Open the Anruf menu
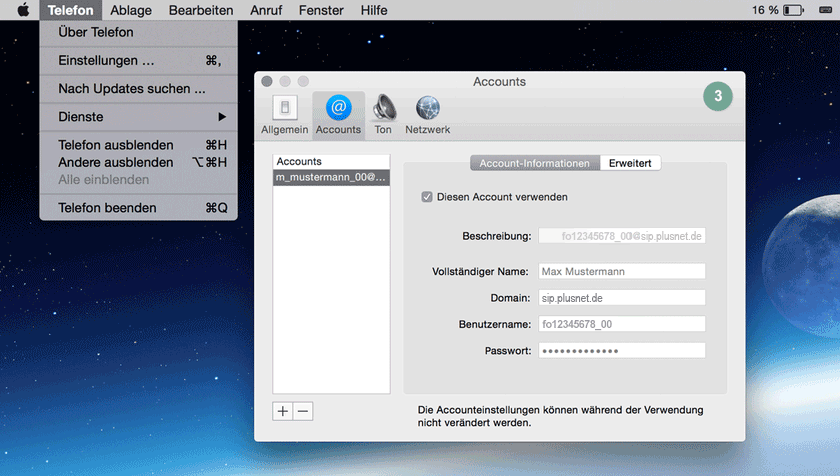 266,11
